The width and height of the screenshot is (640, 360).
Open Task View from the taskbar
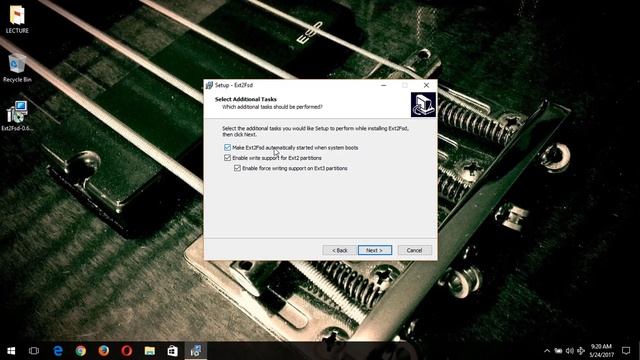click(x=34, y=351)
